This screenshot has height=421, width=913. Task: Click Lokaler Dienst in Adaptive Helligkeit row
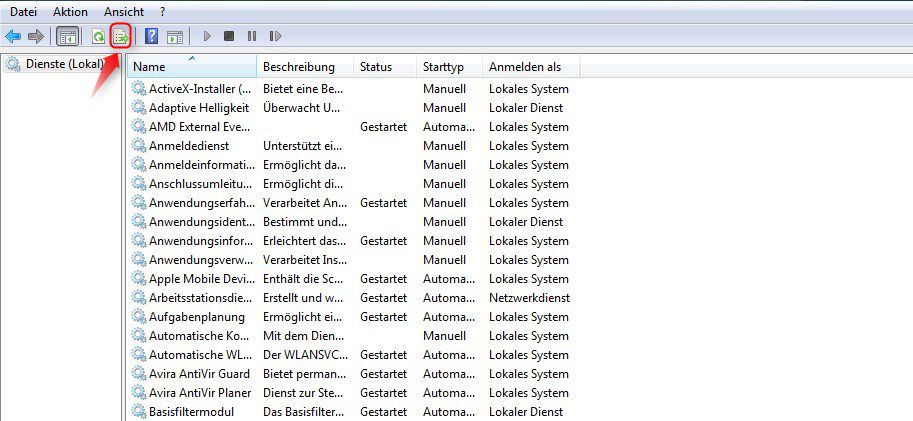pyautogui.click(x=526, y=108)
